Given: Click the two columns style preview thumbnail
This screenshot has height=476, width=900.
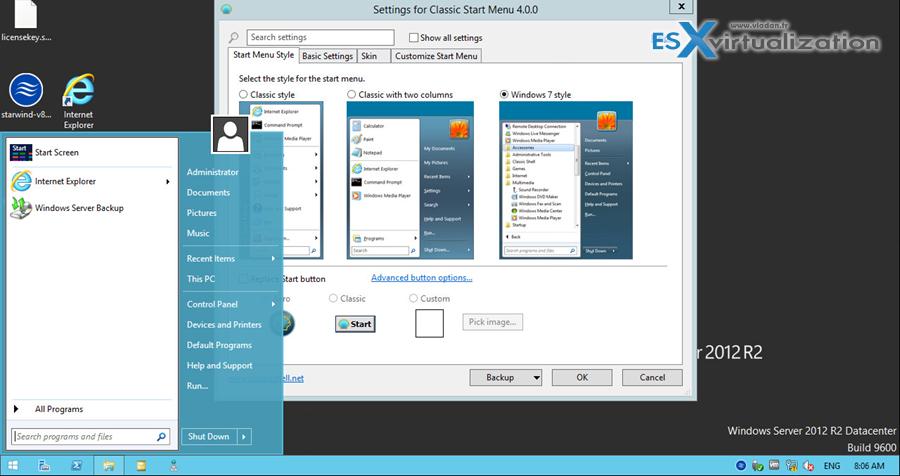Looking at the screenshot, I should click(410, 180).
